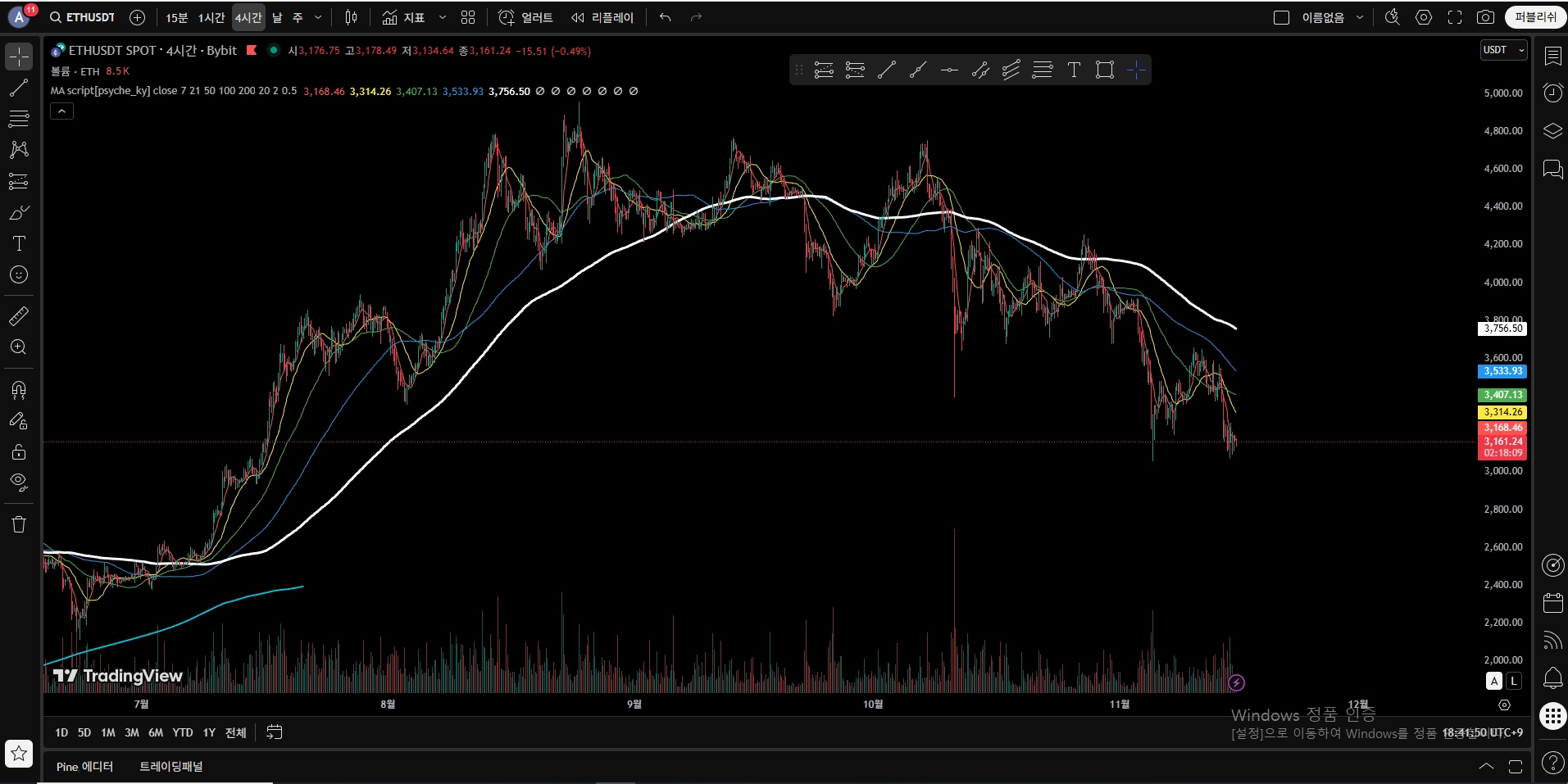The height and width of the screenshot is (784, 1568).
Task: Open the 지표 indicators menu
Action: point(404,17)
